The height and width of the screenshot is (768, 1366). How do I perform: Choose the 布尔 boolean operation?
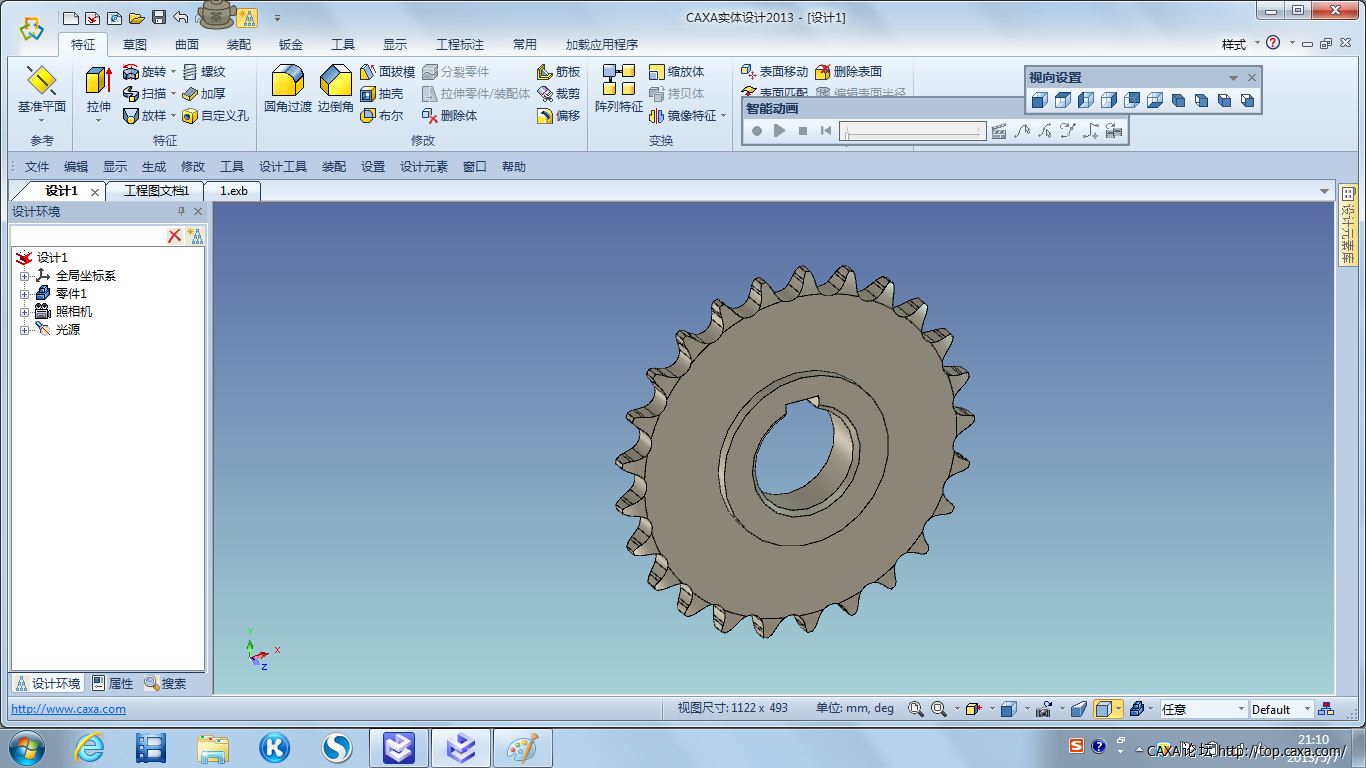tap(381, 116)
